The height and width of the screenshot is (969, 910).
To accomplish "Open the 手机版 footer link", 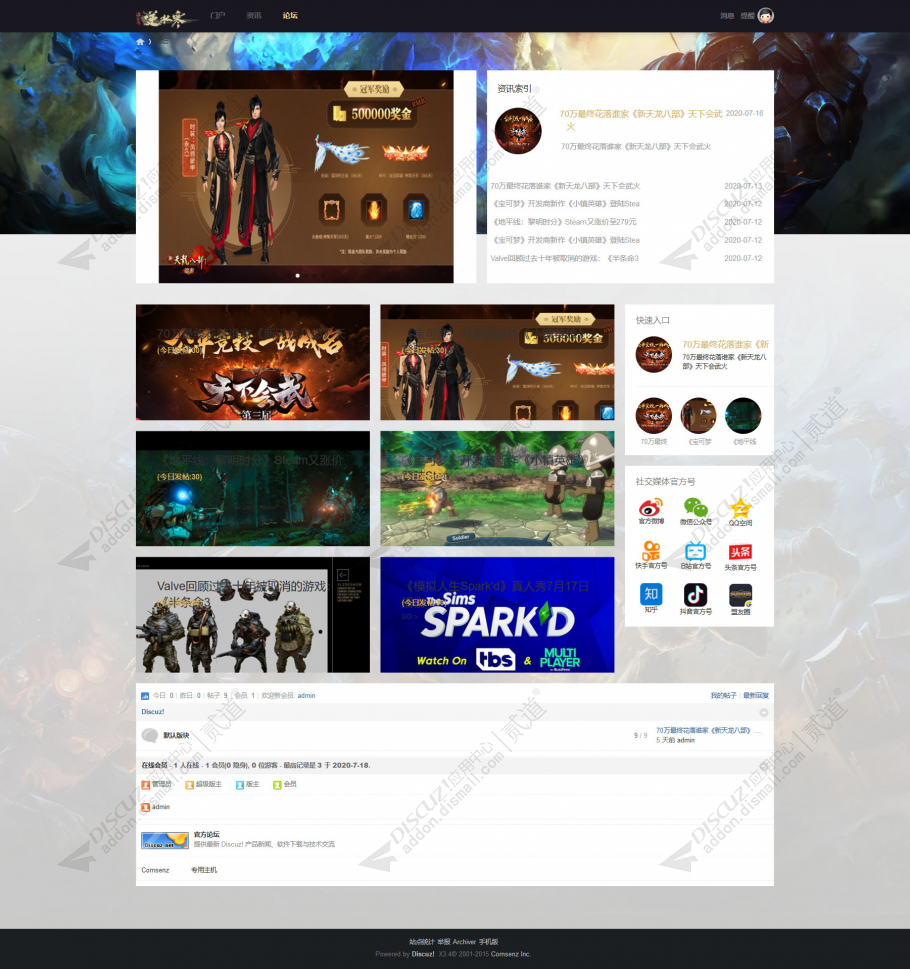I will pos(489,942).
